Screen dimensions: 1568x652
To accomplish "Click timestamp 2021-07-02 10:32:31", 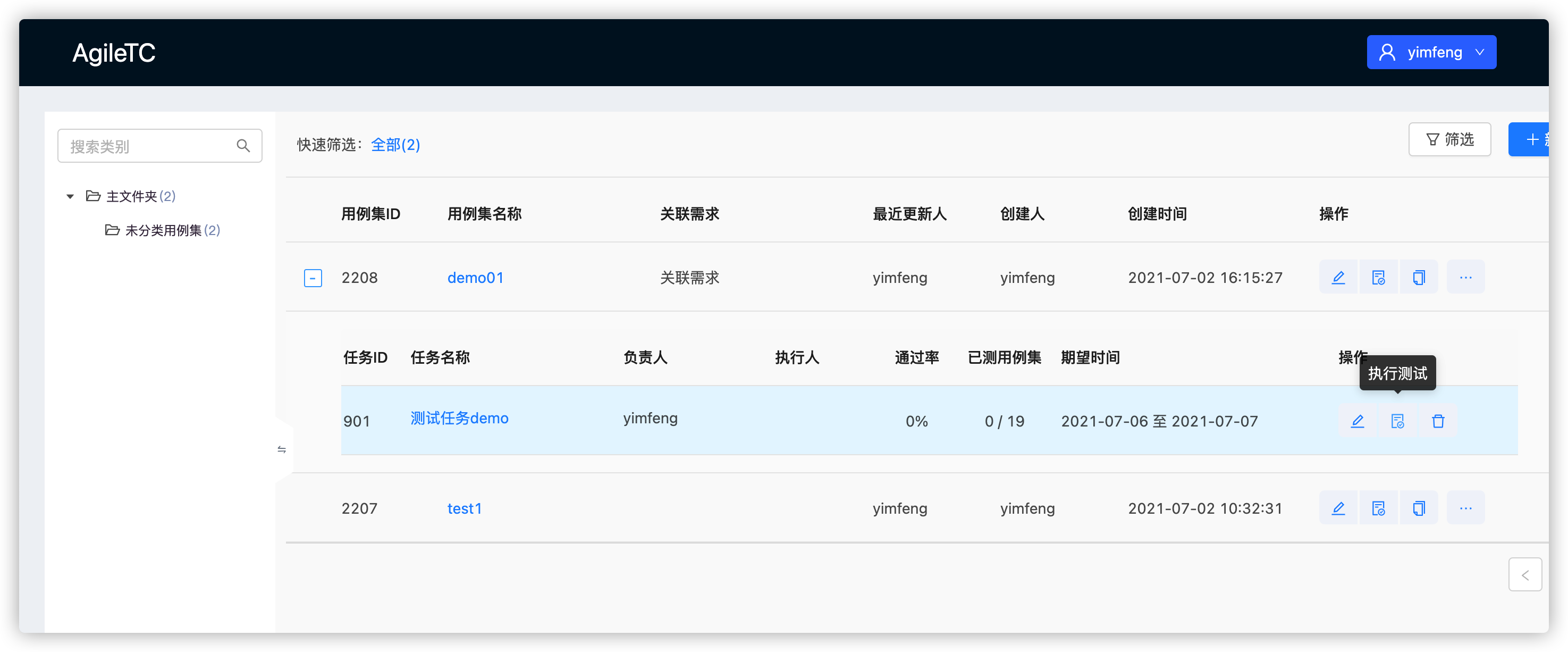I will coord(1205,509).
